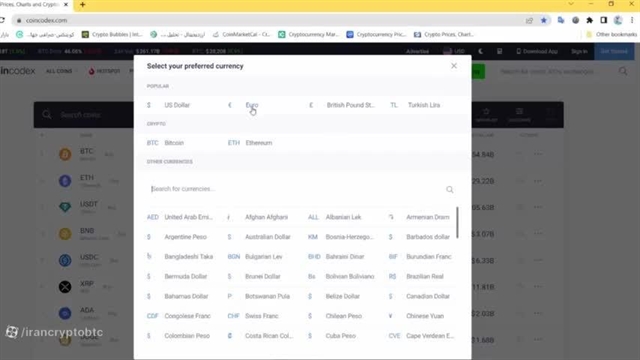This screenshot has height=360, width=640.
Task: Select Burundian Franc
Action: click(x=429, y=257)
